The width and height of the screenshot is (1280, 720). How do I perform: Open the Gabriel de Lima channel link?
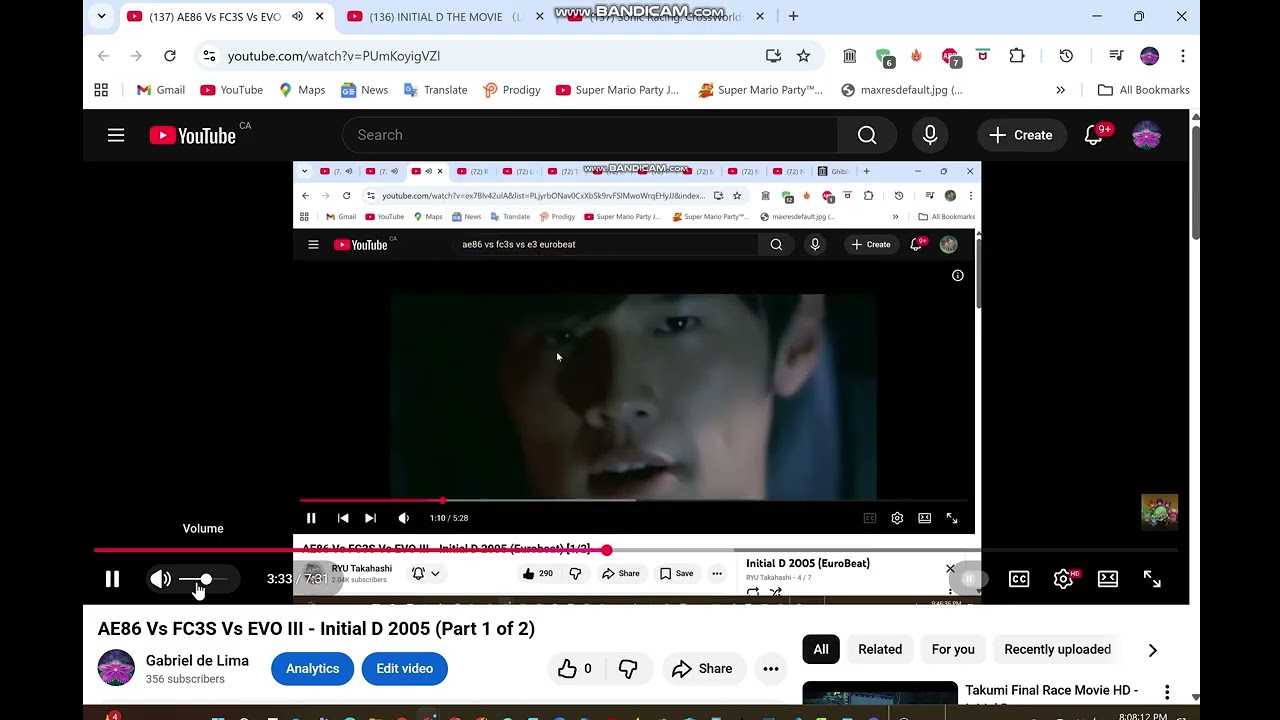[197, 661]
